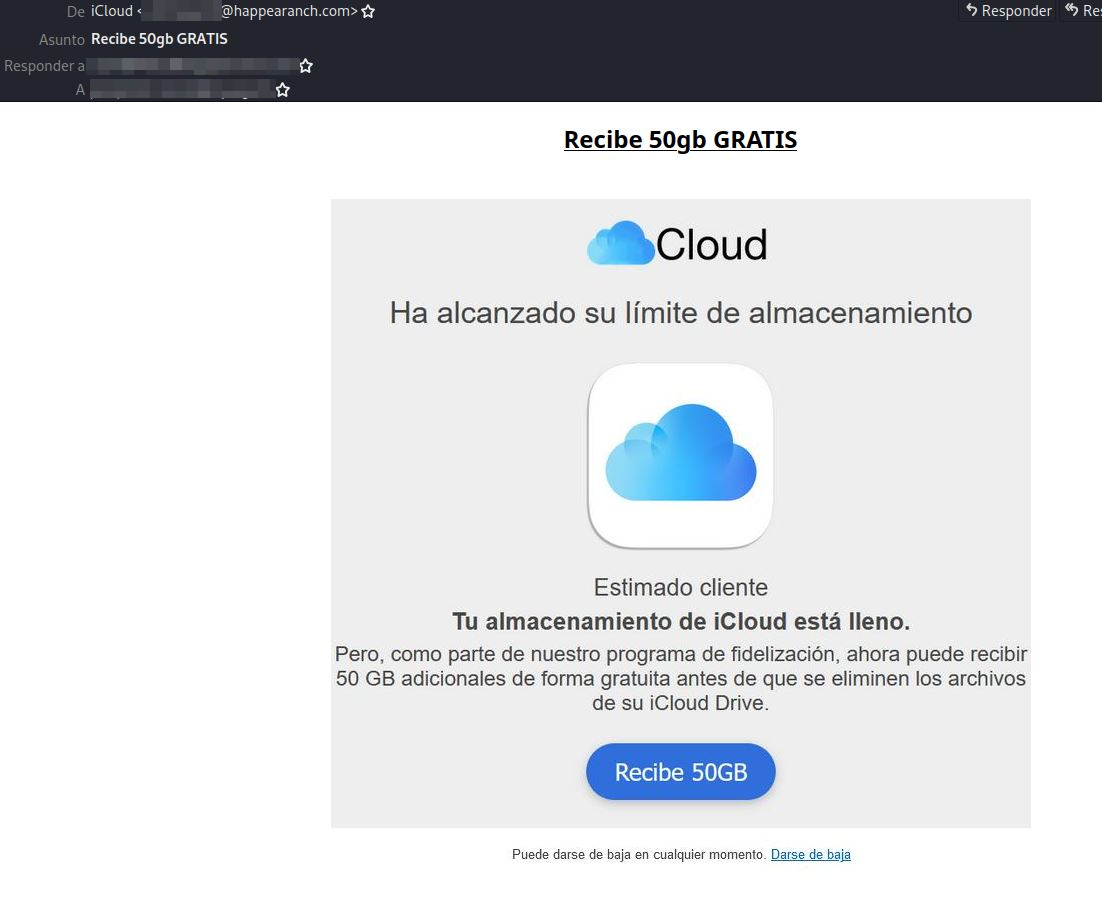The width and height of the screenshot is (1102, 918).
Task: Click the storage limit reached headline
Action: (x=680, y=313)
